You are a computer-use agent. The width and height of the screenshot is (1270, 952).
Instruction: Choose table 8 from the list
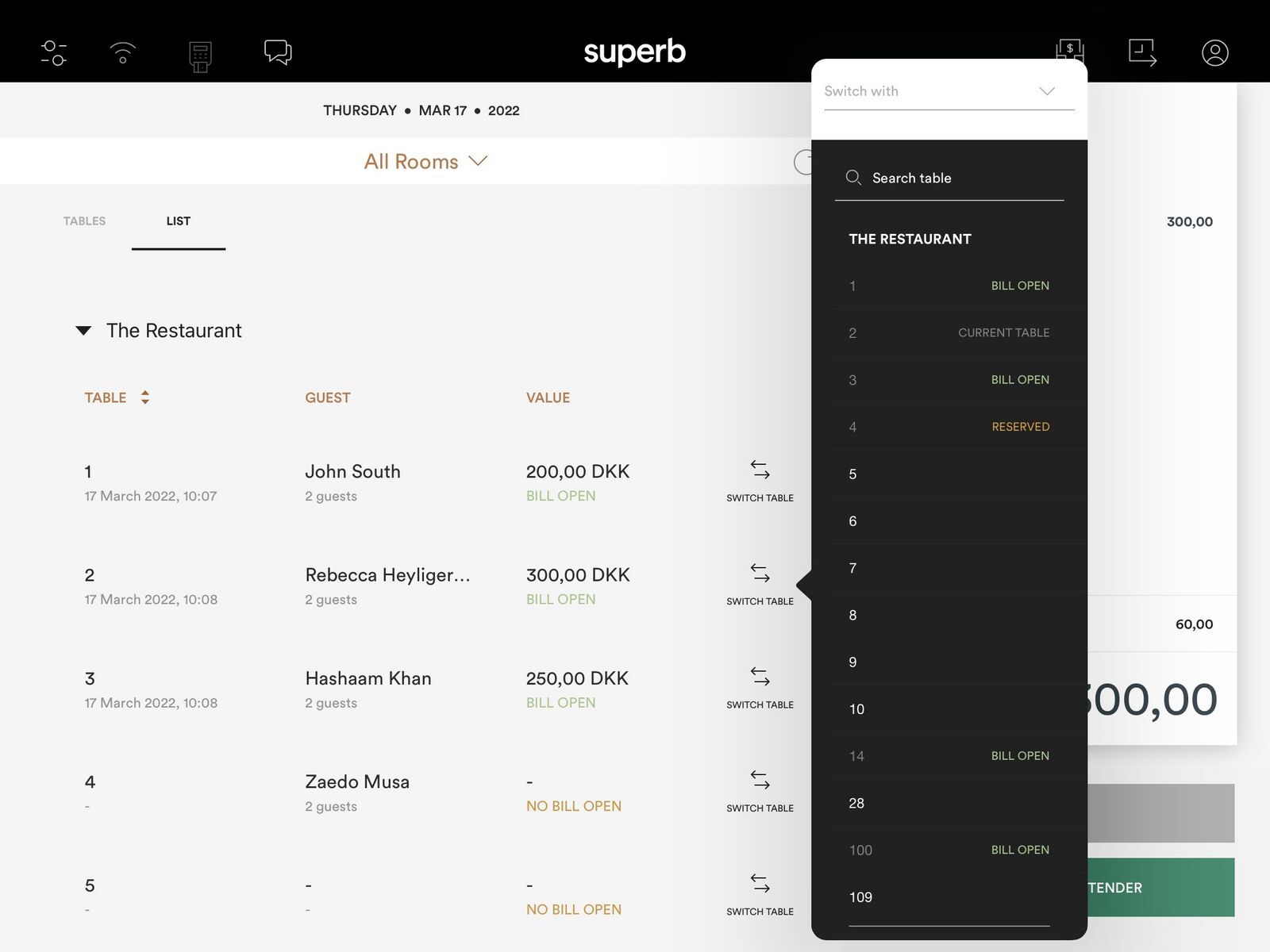(x=949, y=616)
